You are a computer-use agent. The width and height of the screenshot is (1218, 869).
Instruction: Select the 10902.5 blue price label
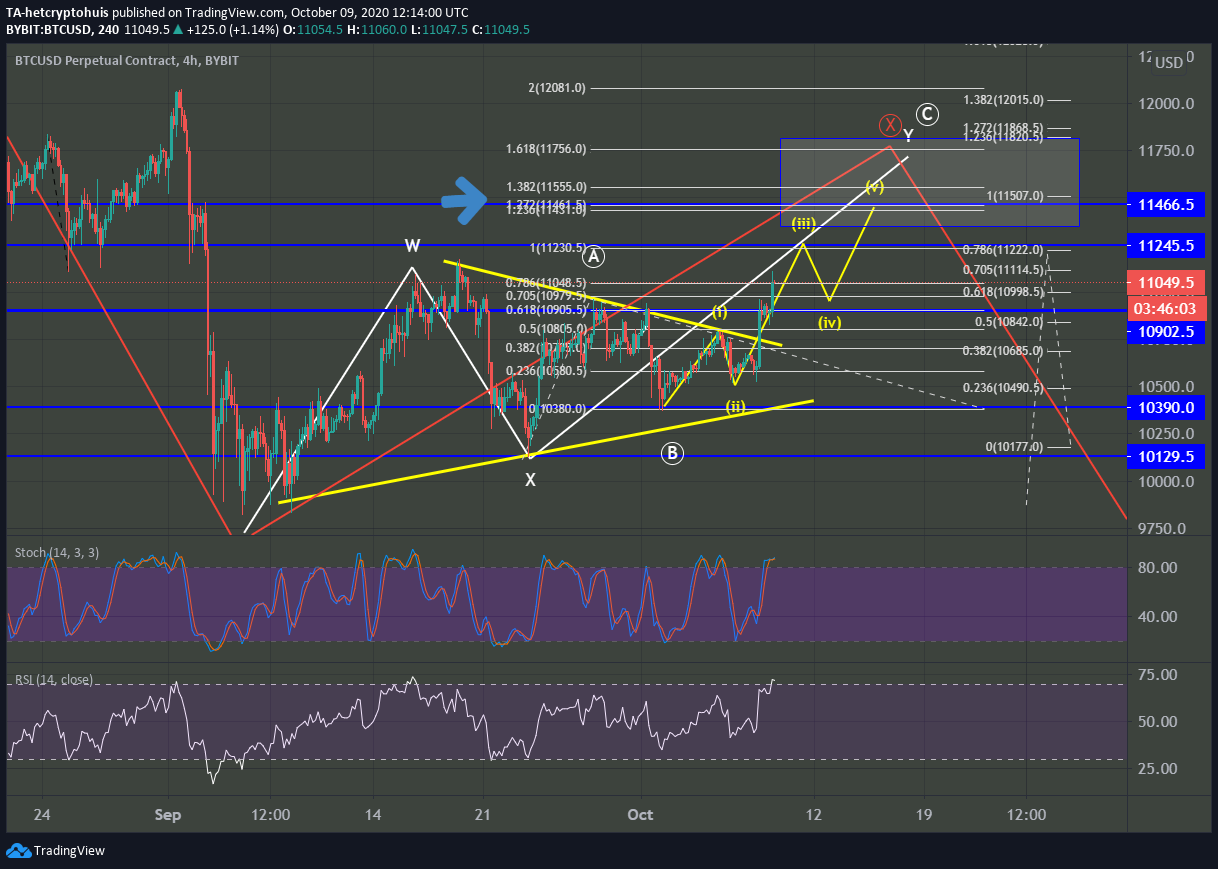pos(1166,332)
